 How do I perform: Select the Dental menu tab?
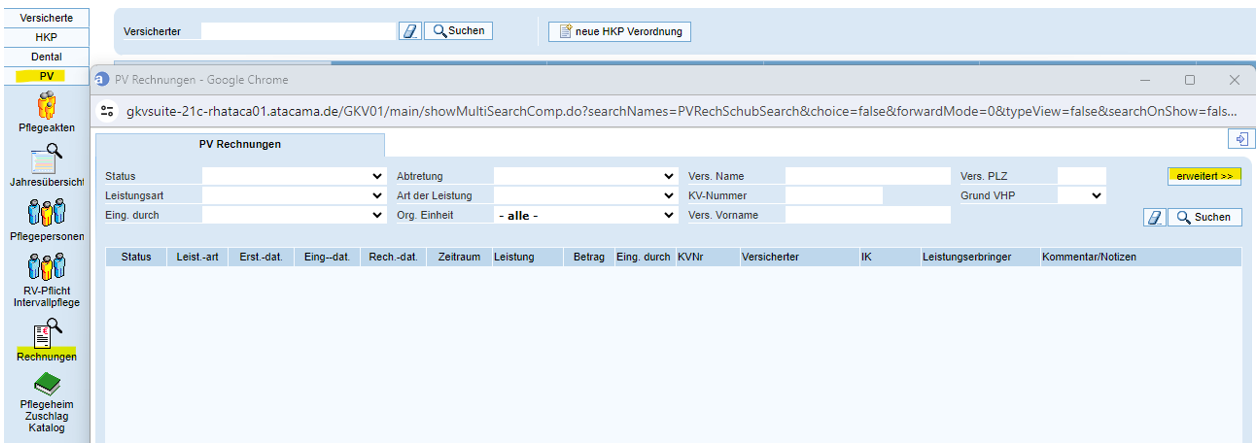[x=46, y=57]
